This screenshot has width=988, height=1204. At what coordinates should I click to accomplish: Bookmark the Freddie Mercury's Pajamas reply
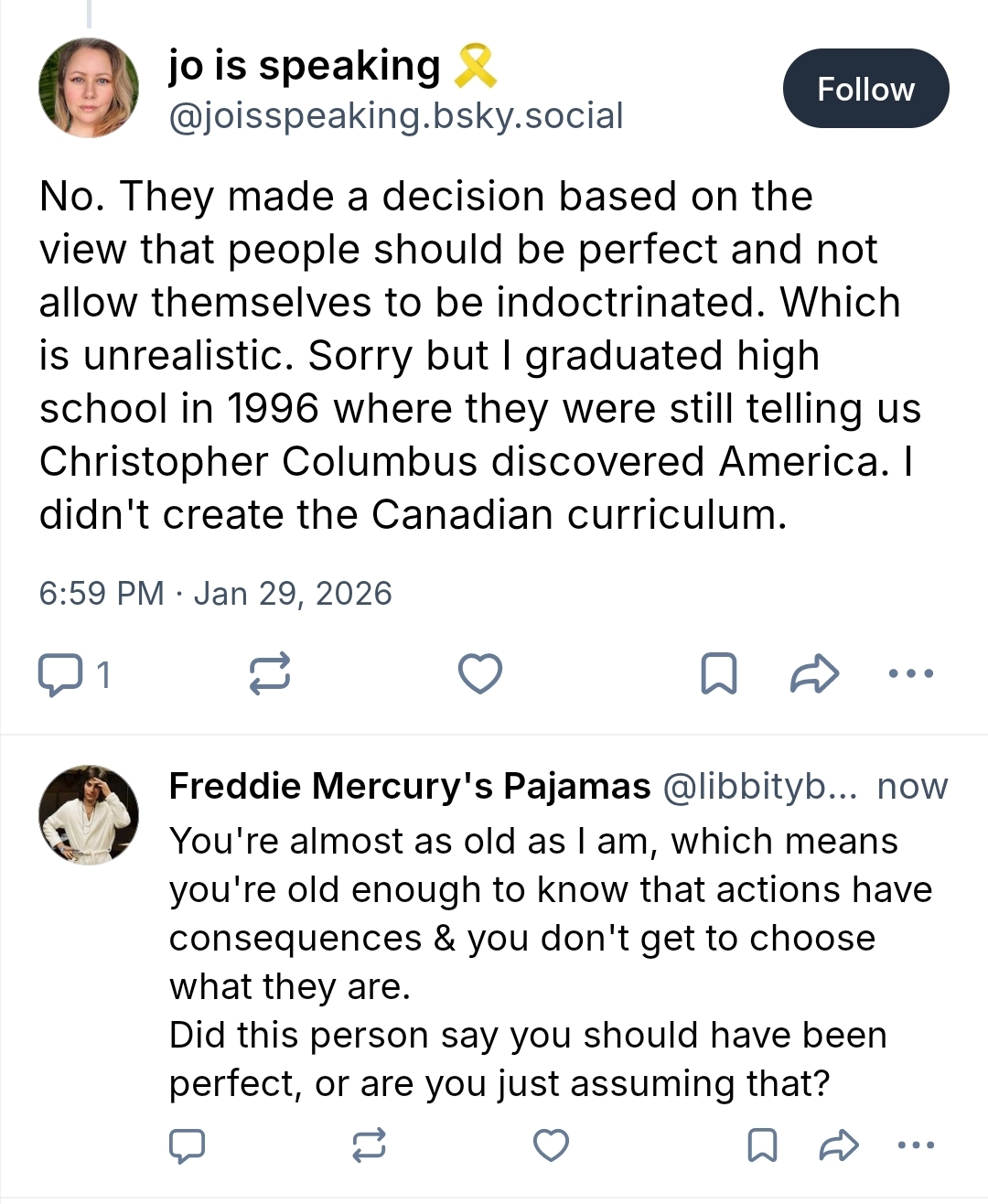pos(763,1145)
